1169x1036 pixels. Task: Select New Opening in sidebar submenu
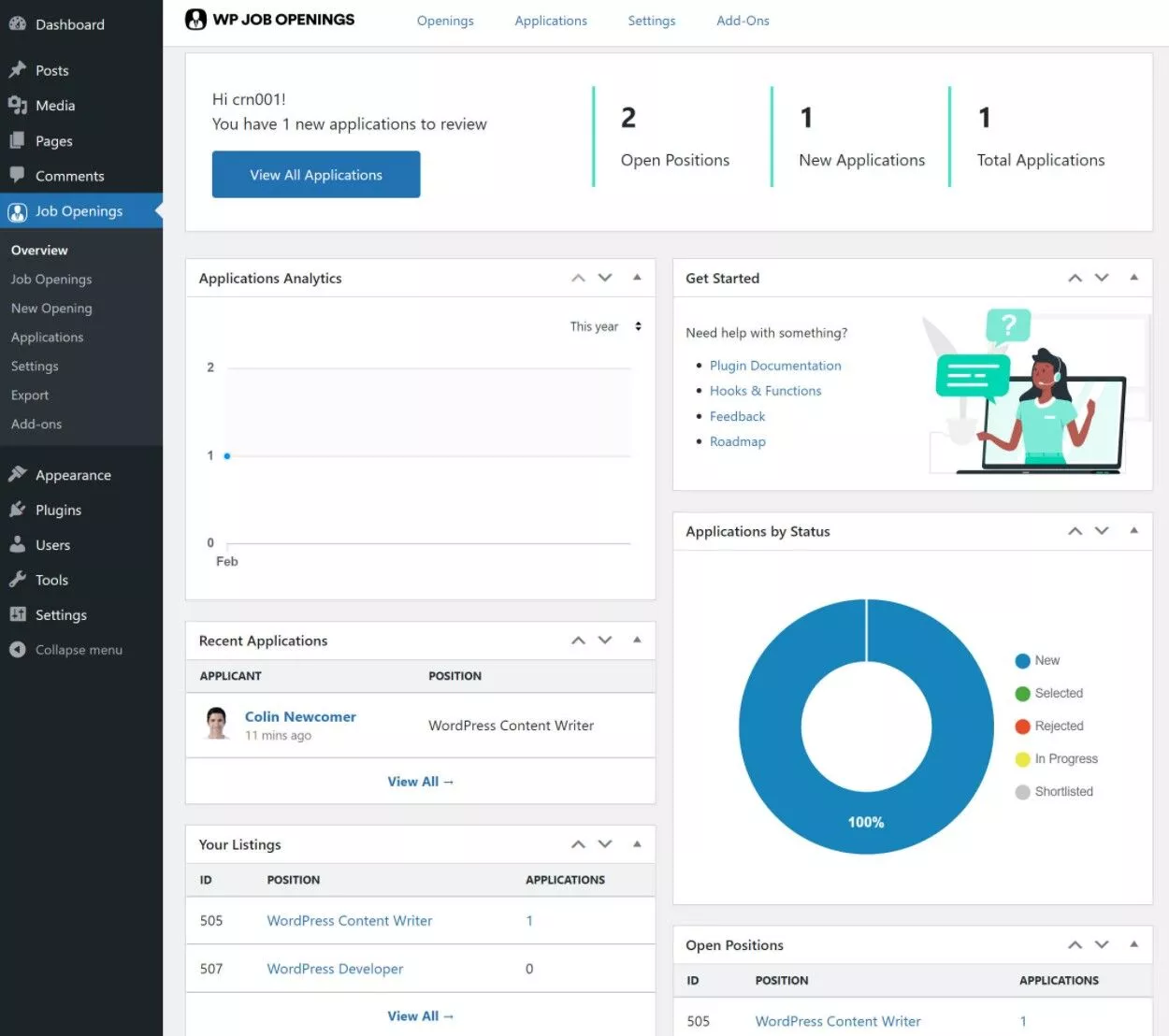pyautogui.click(x=51, y=309)
